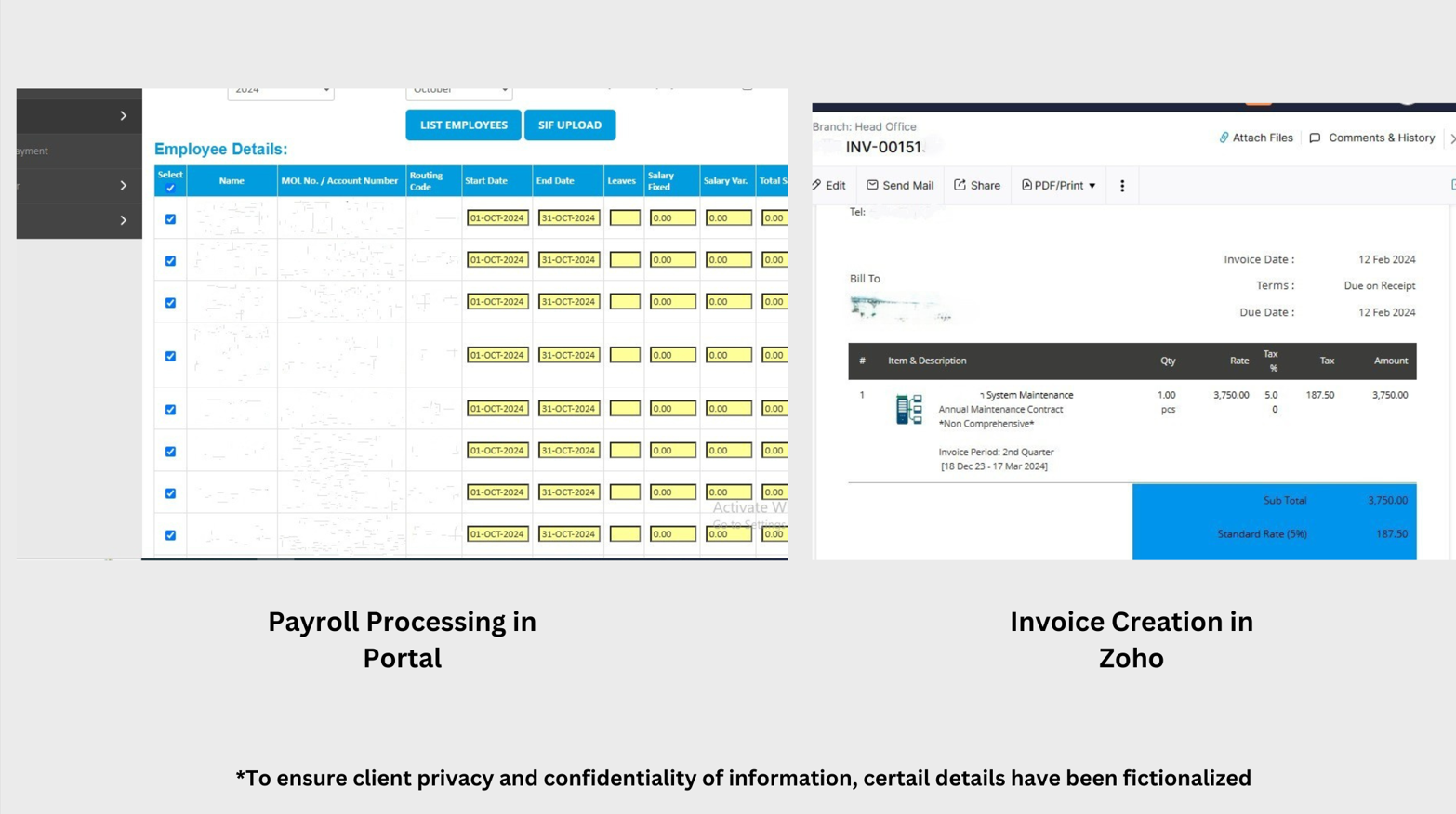Click the first row empty Leaves field
The height and width of the screenshot is (814, 1456).
(x=625, y=218)
